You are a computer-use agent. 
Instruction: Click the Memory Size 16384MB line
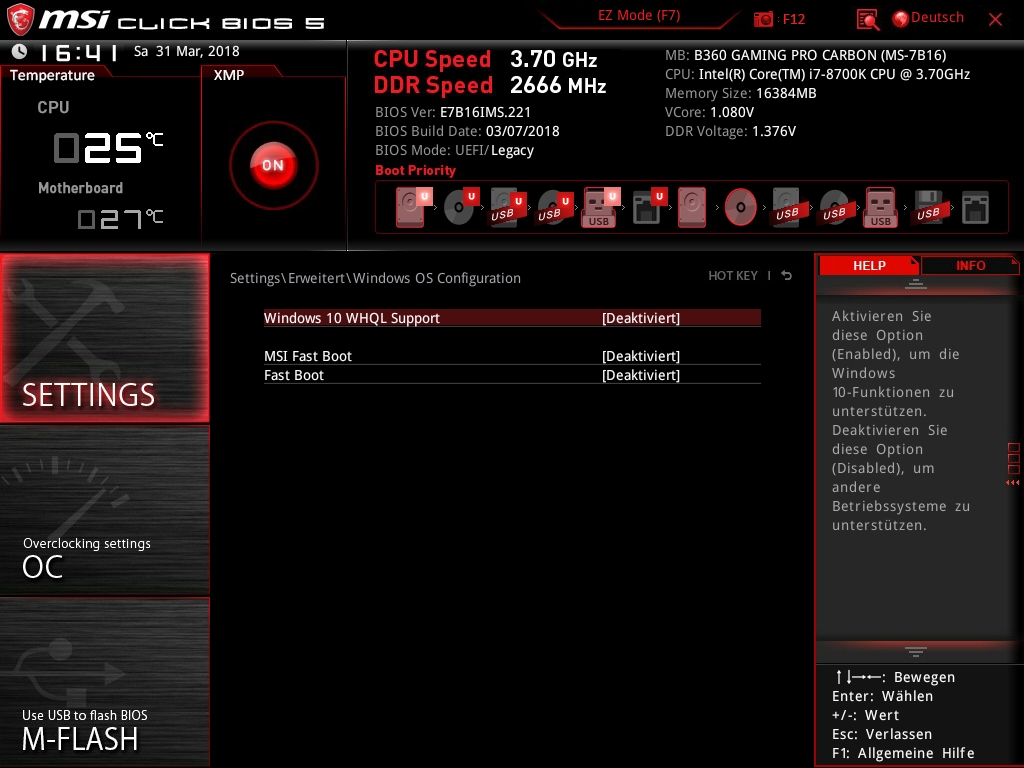(741, 93)
